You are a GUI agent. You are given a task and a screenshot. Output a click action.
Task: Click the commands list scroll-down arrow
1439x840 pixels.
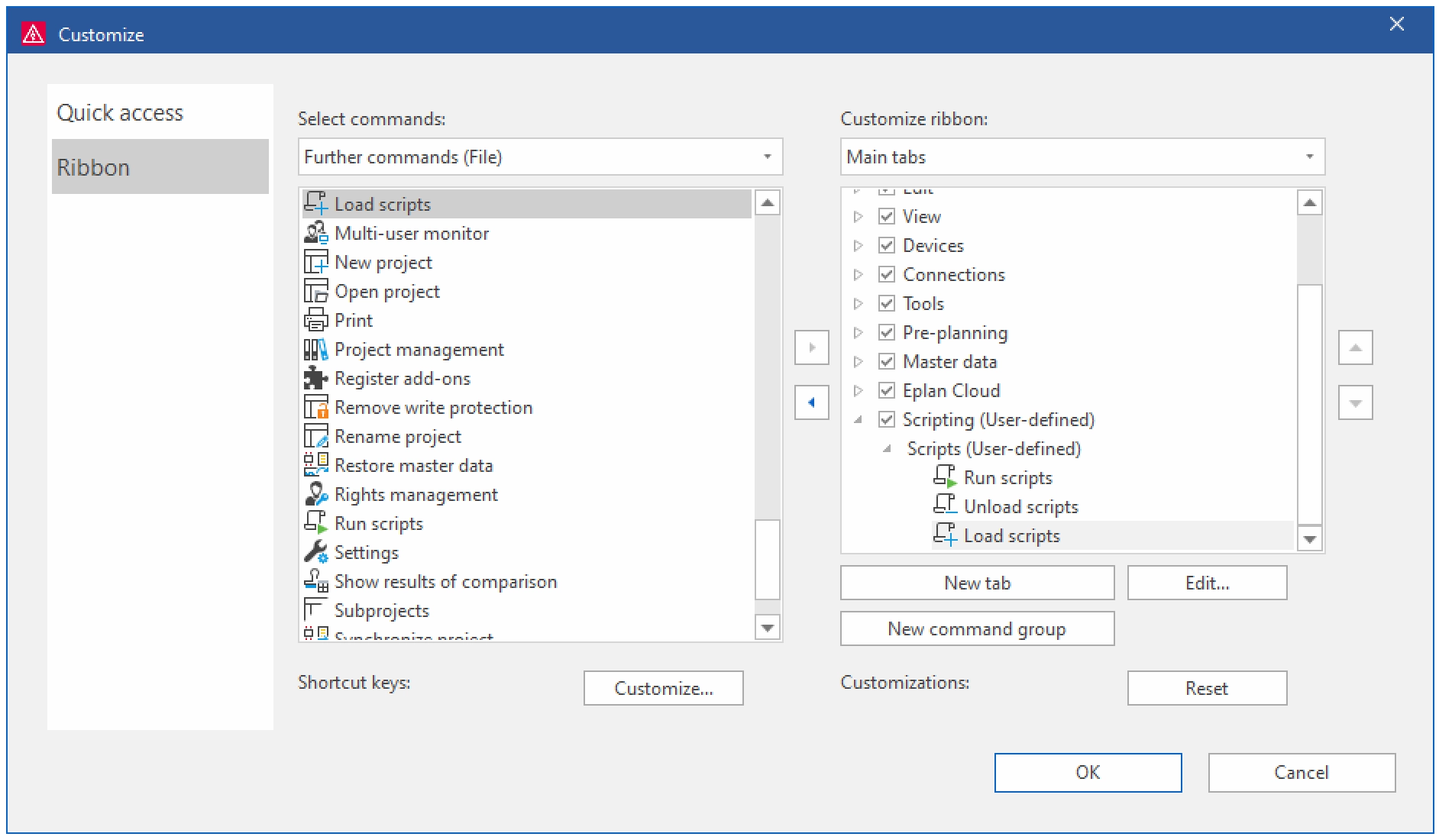767,628
